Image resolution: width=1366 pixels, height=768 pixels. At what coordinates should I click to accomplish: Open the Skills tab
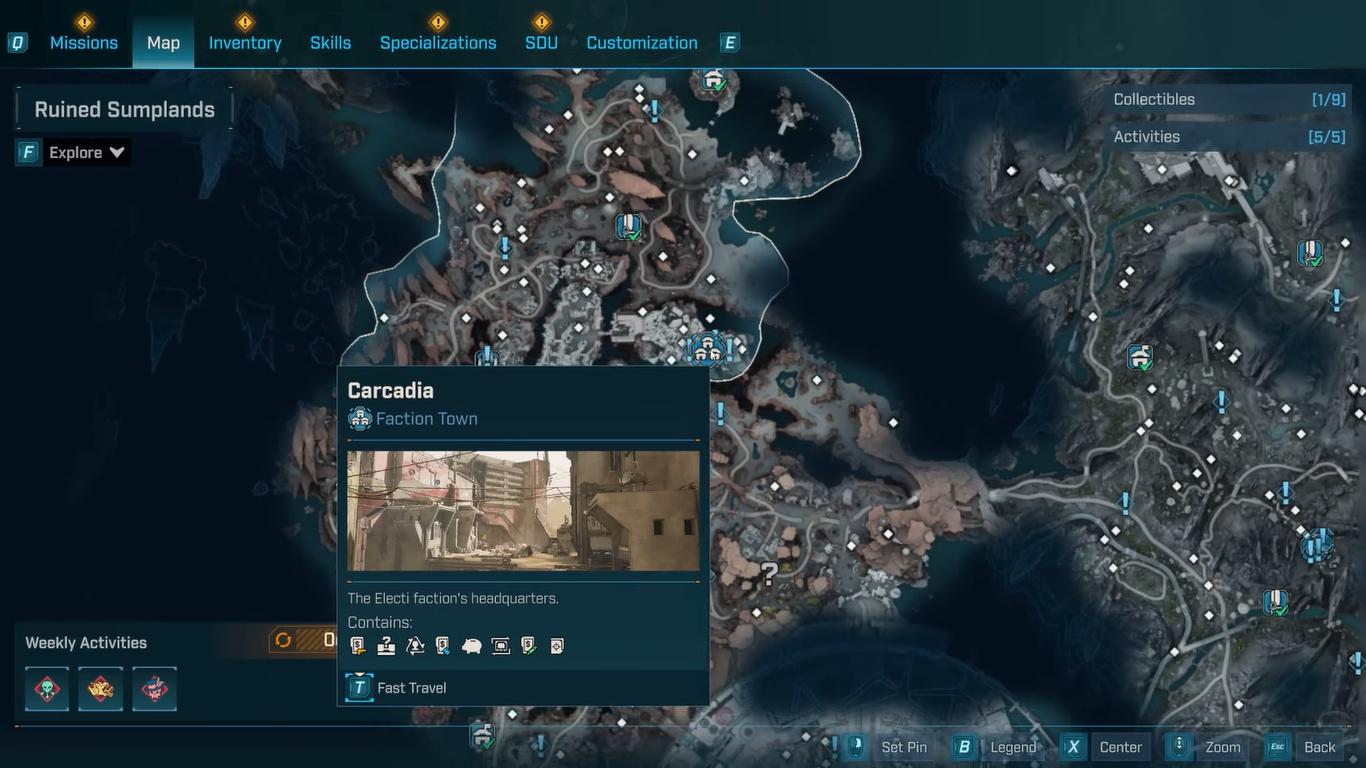click(x=330, y=42)
